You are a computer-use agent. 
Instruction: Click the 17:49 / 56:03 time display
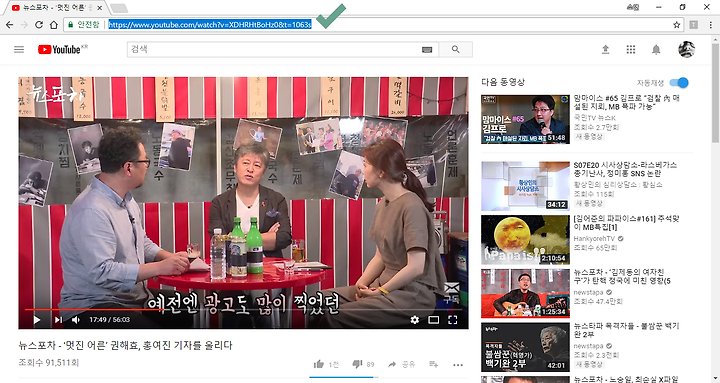[109, 320]
